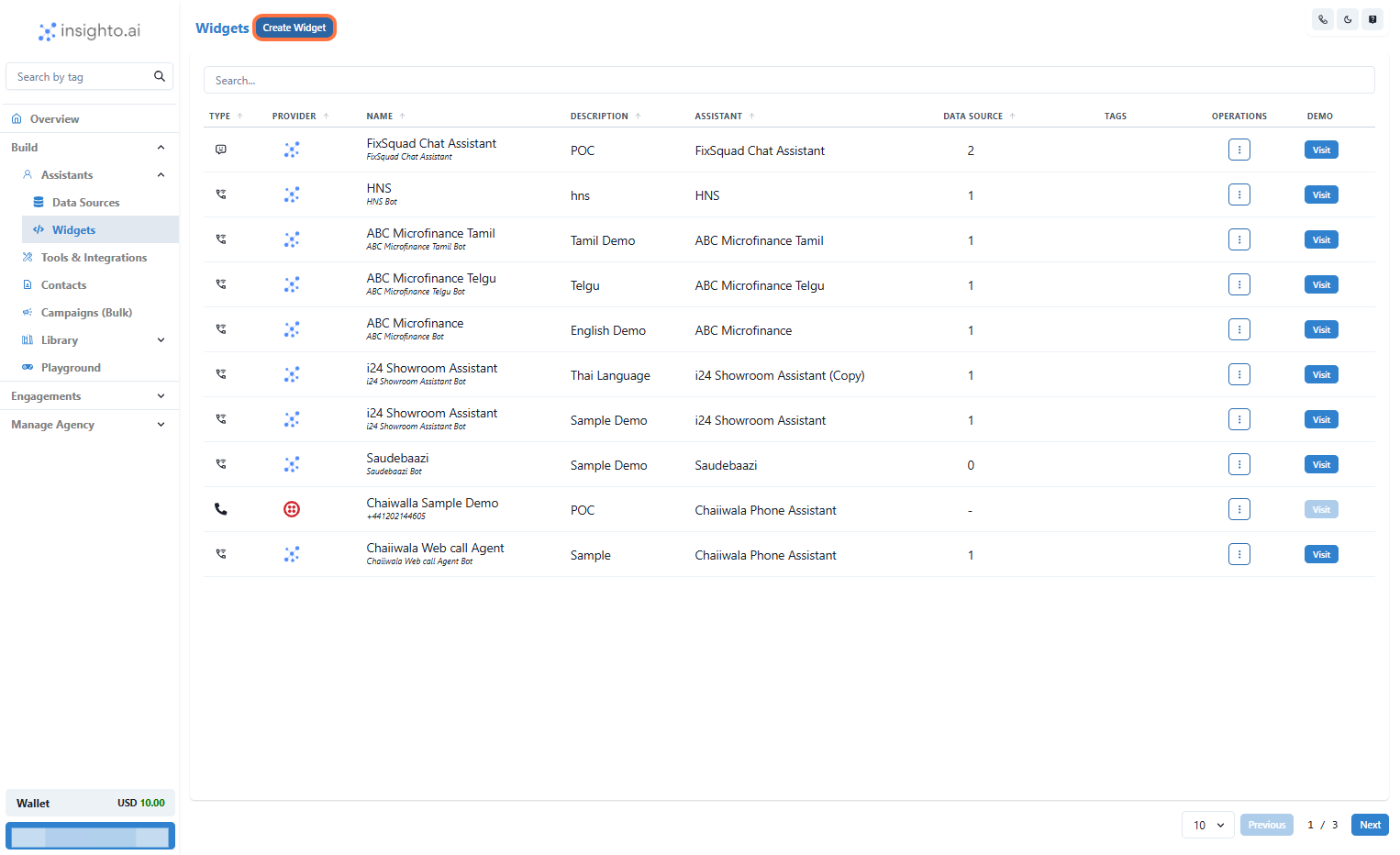This screenshot has height=855, width=1400.
Task: Visit demo for HNS widget
Action: pyautogui.click(x=1321, y=194)
